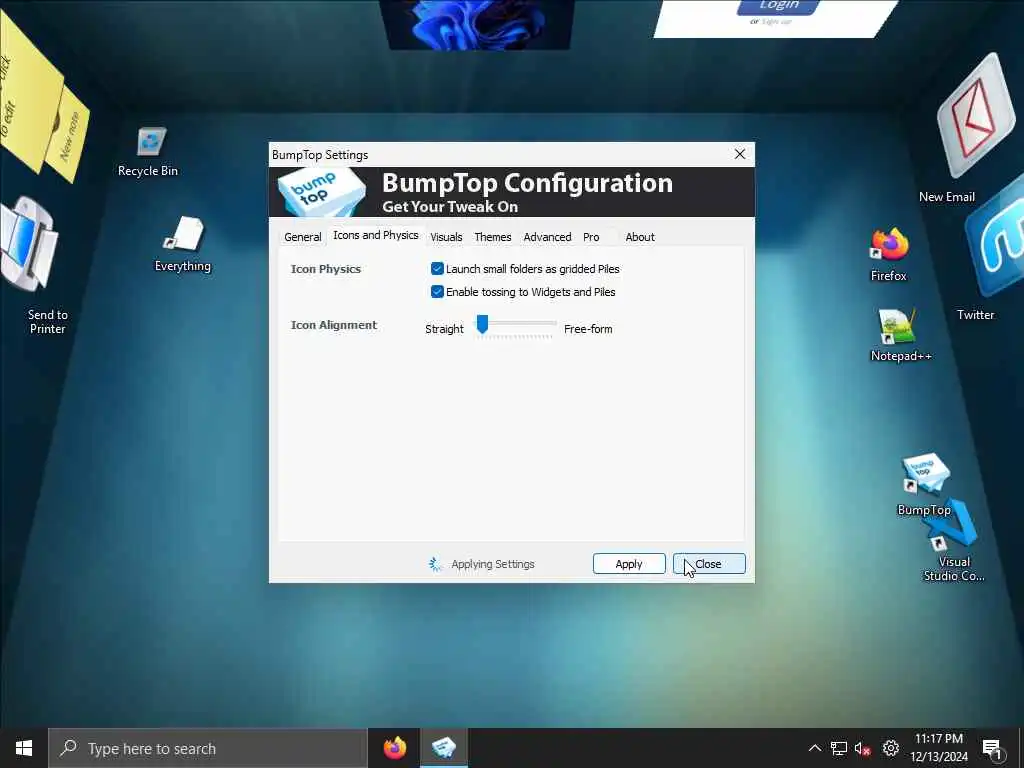The height and width of the screenshot is (768, 1024).
Task: Open settings gear in system tray
Action: 891,748
